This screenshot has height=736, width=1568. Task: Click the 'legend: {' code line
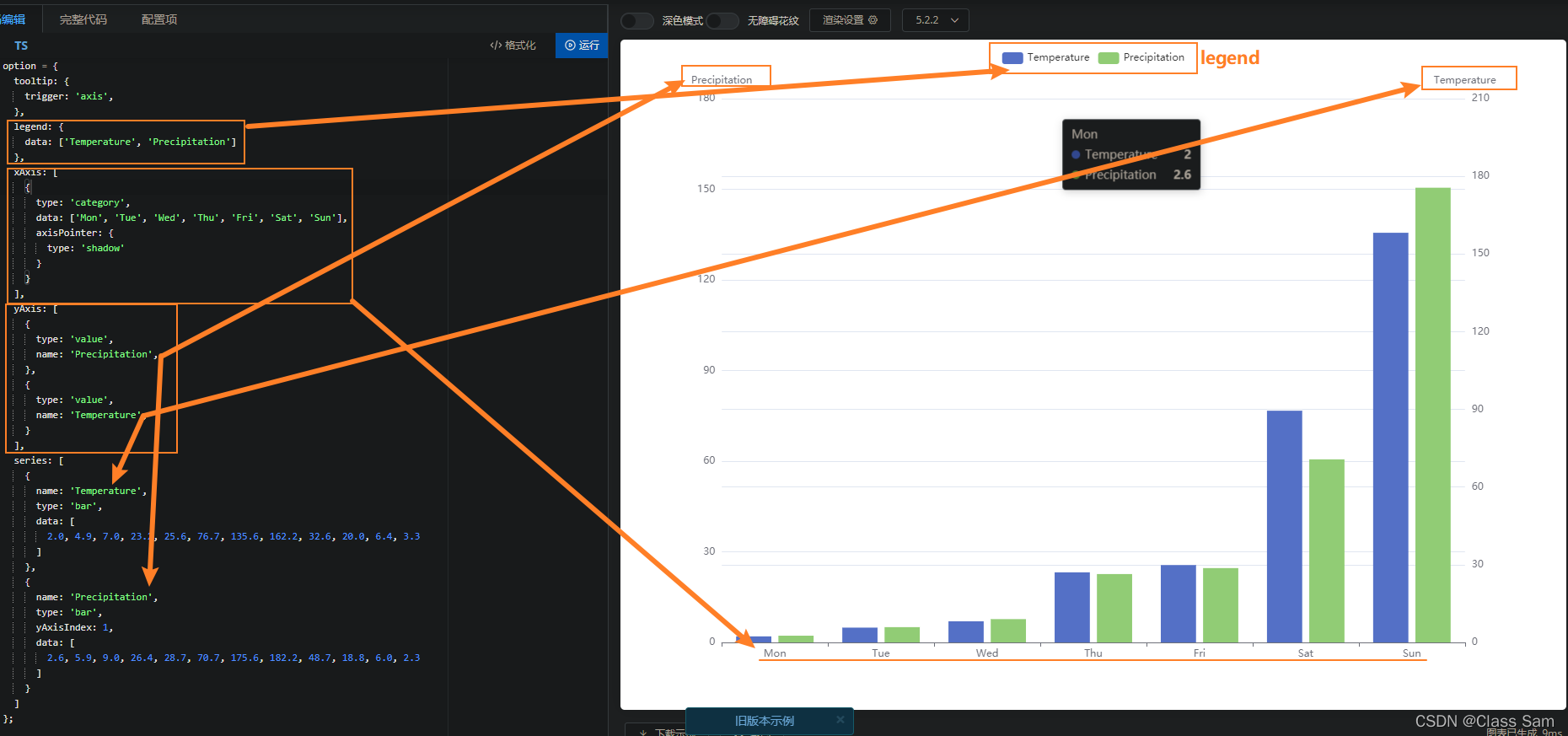pos(39,126)
